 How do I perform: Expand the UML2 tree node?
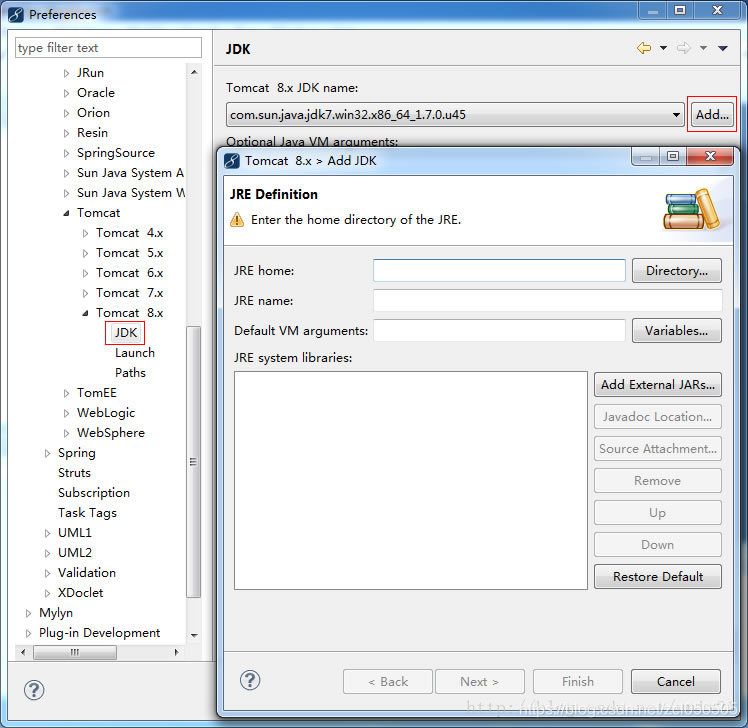[x=47, y=553]
